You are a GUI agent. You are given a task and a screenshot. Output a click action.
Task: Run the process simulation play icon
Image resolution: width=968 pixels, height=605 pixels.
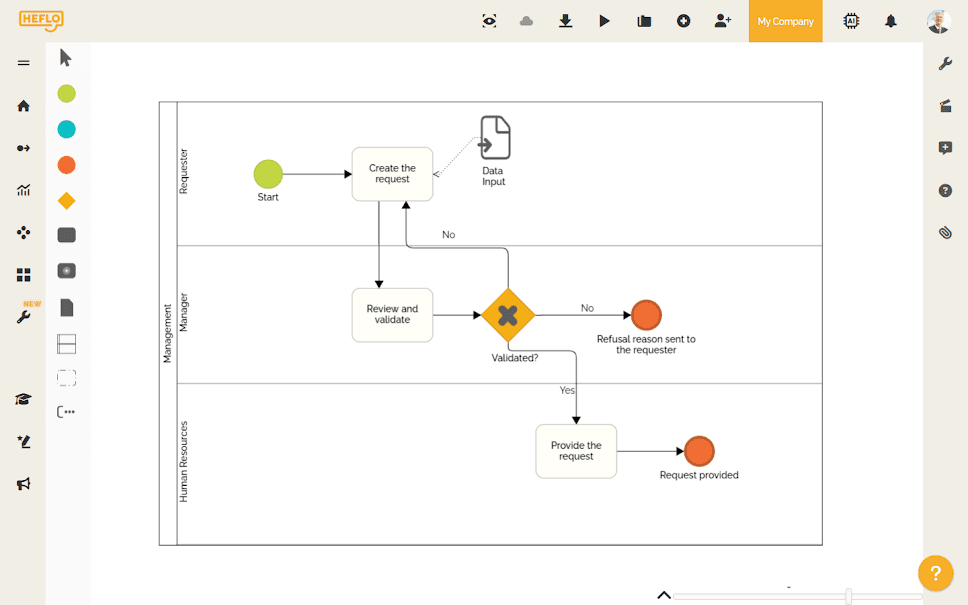pyautogui.click(x=604, y=20)
